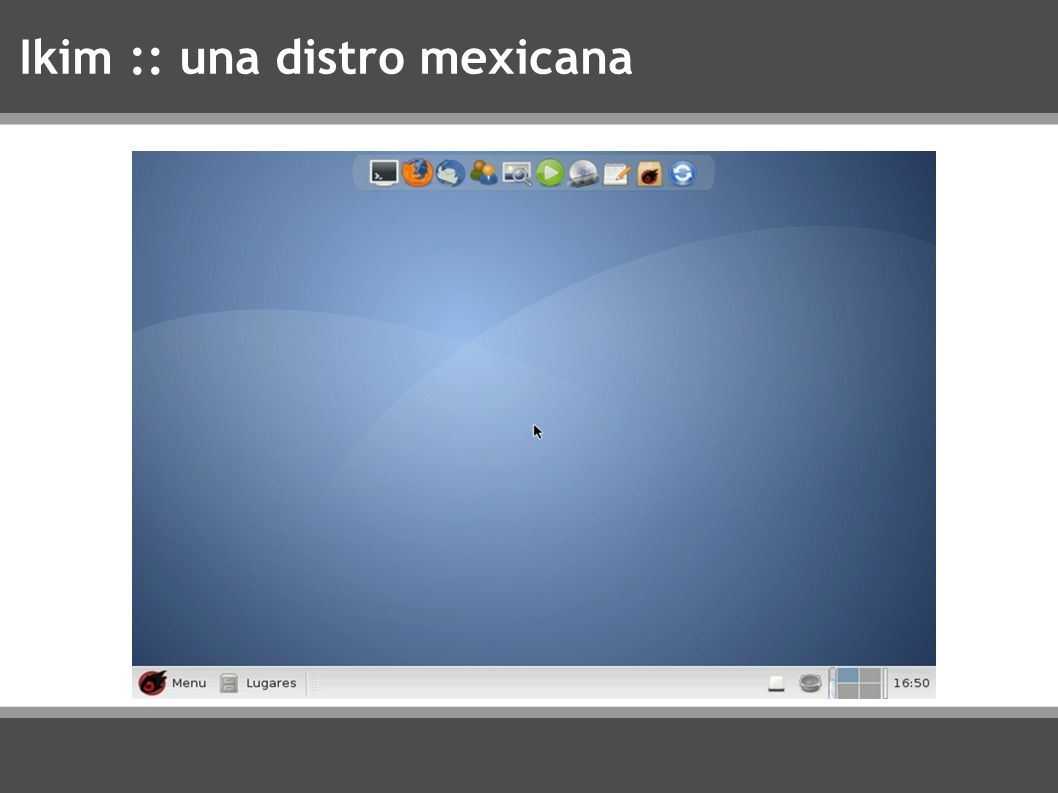Screen dimensions: 1058x793
Task: Click the removable drive tray icon
Action: (x=777, y=684)
